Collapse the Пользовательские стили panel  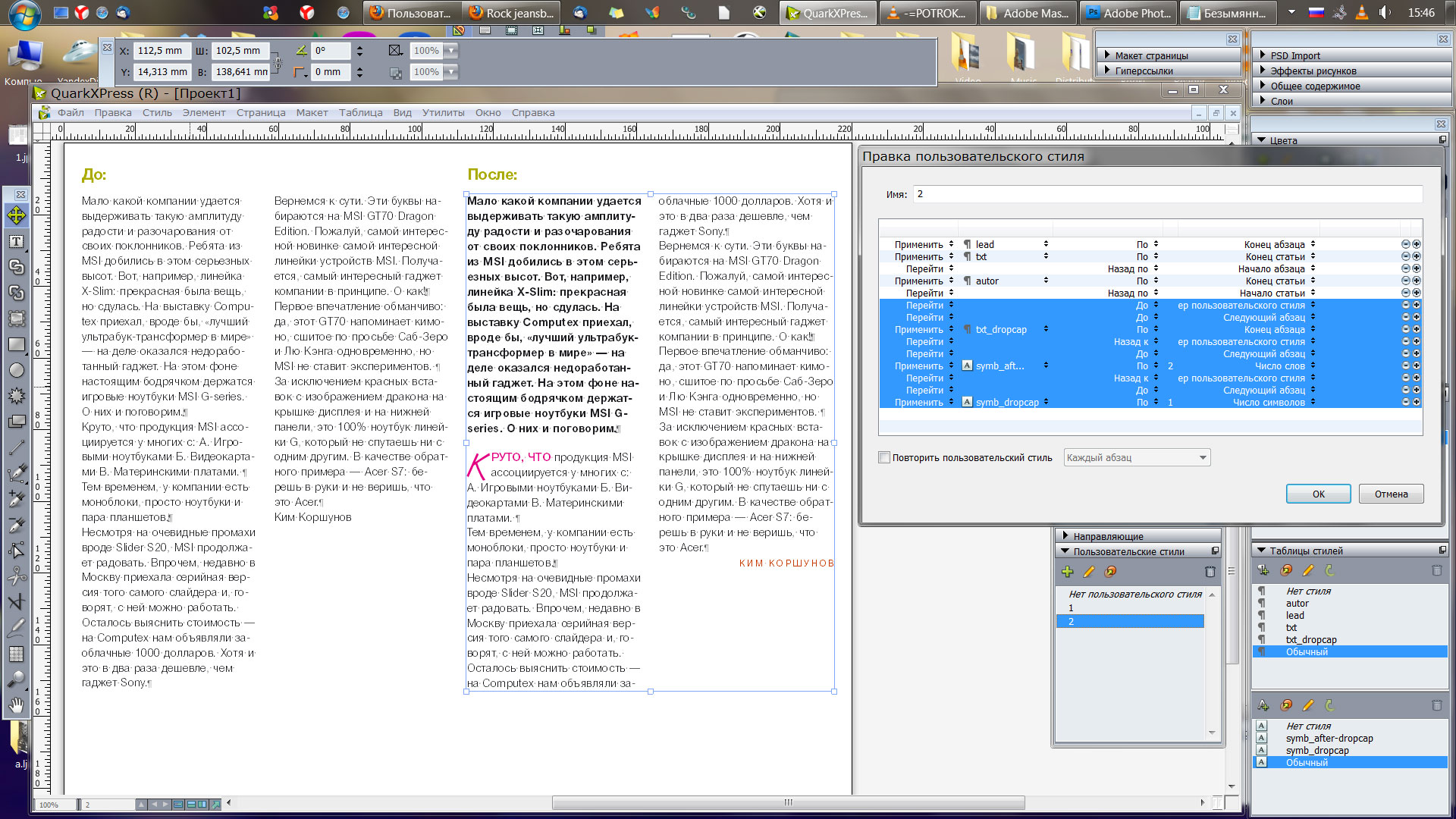pyautogui.click(x=1065, y=551)
